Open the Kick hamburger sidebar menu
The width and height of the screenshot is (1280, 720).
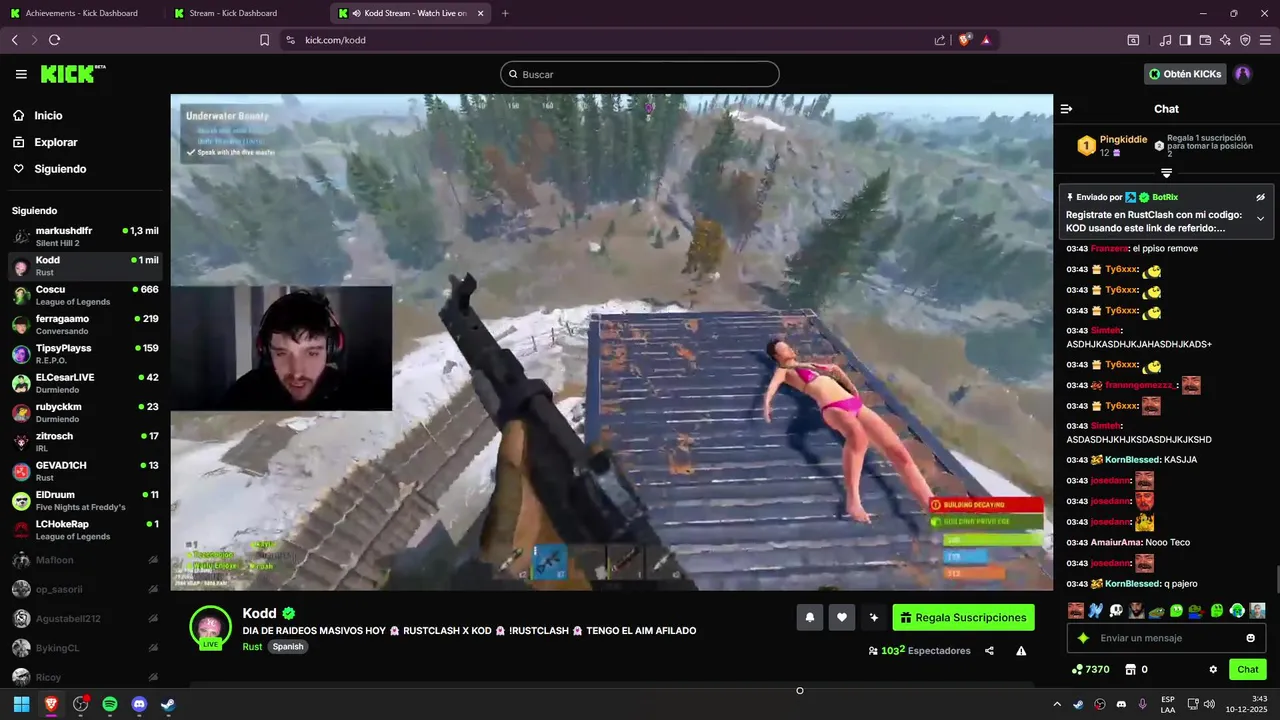21,74
